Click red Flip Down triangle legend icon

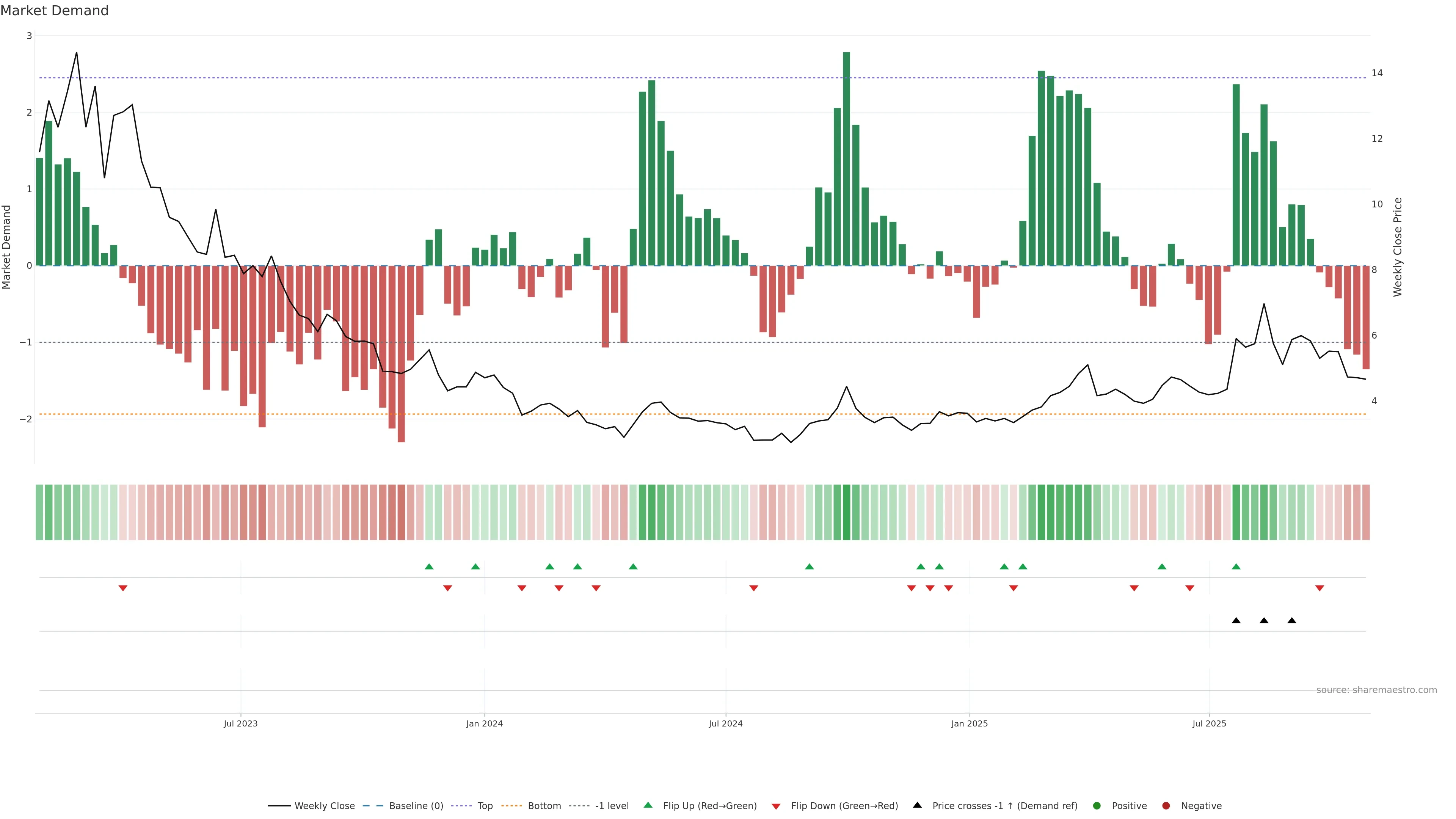(x=776, y=806)
